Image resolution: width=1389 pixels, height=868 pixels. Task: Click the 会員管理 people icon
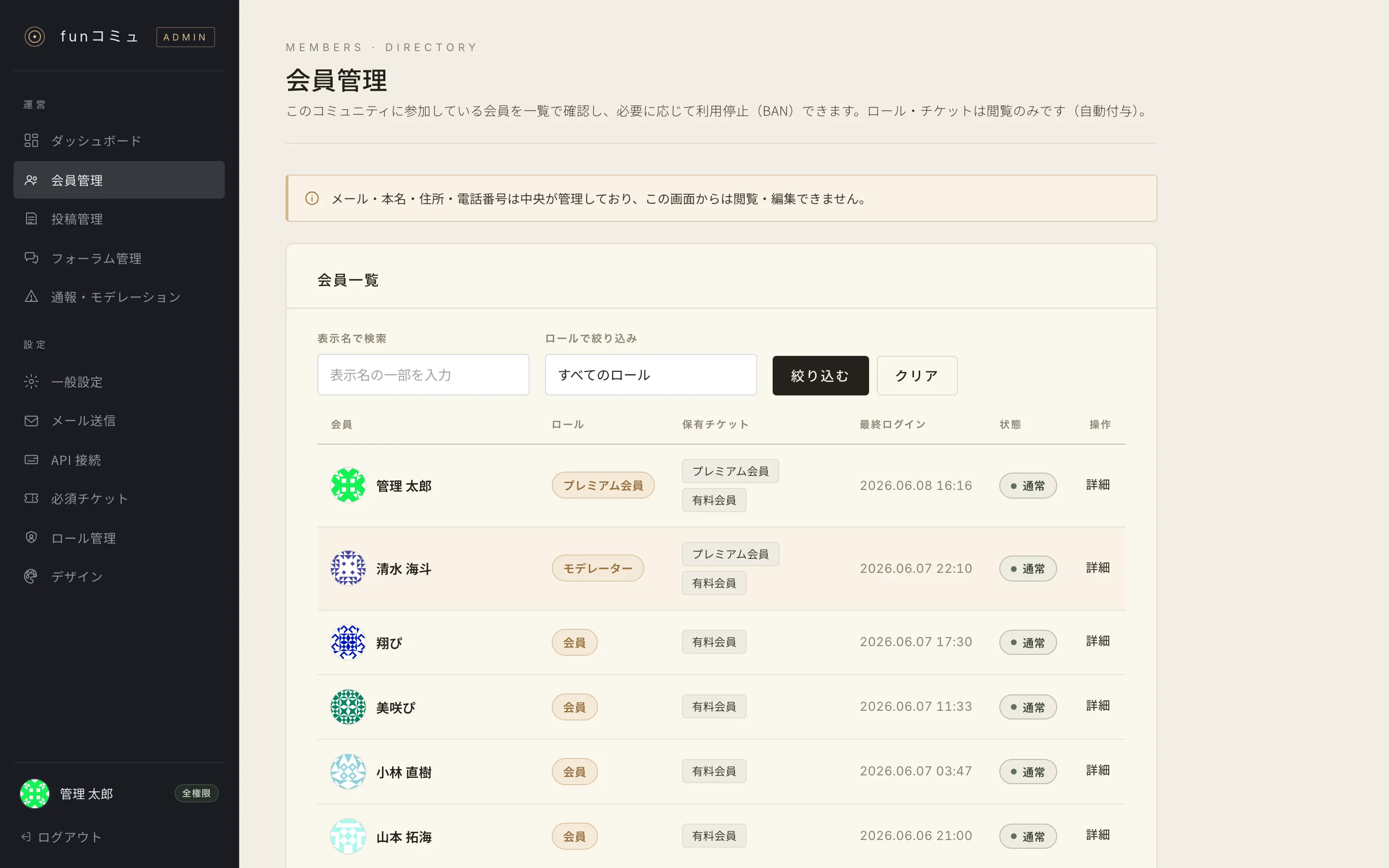(31, 180)
